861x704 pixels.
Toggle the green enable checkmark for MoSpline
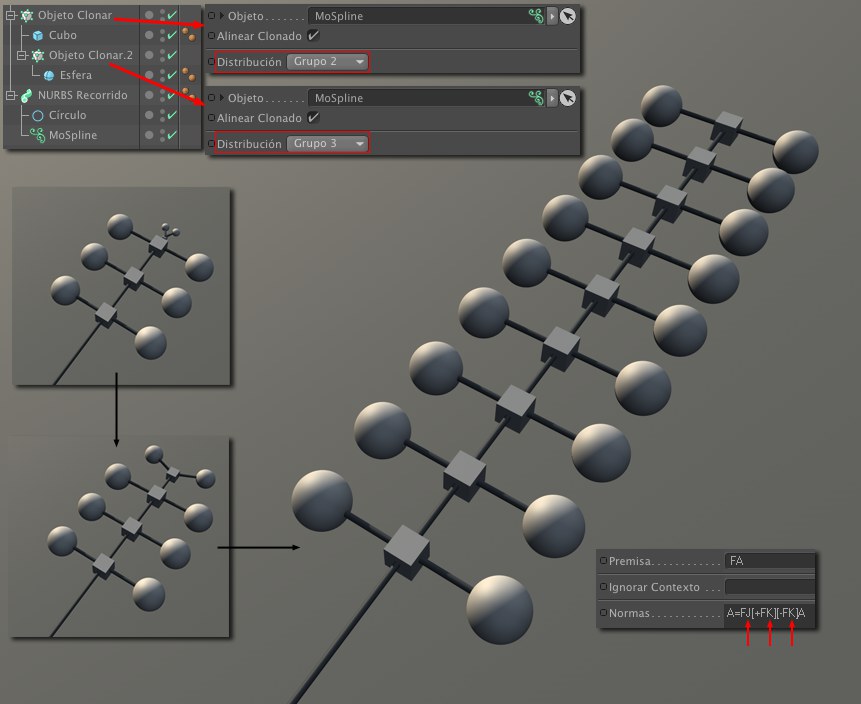[172, 135]
